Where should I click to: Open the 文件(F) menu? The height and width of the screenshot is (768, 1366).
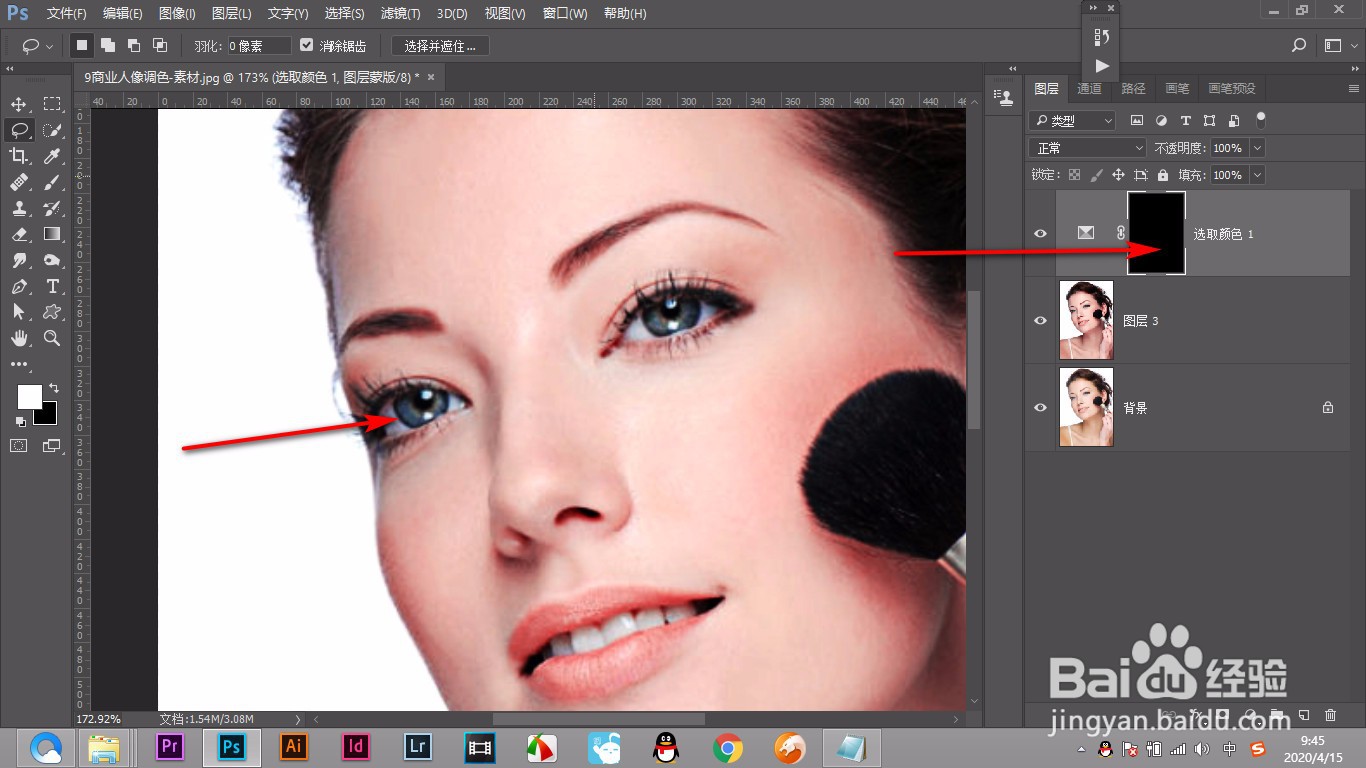pyautogui.click(x=67, y=14)
